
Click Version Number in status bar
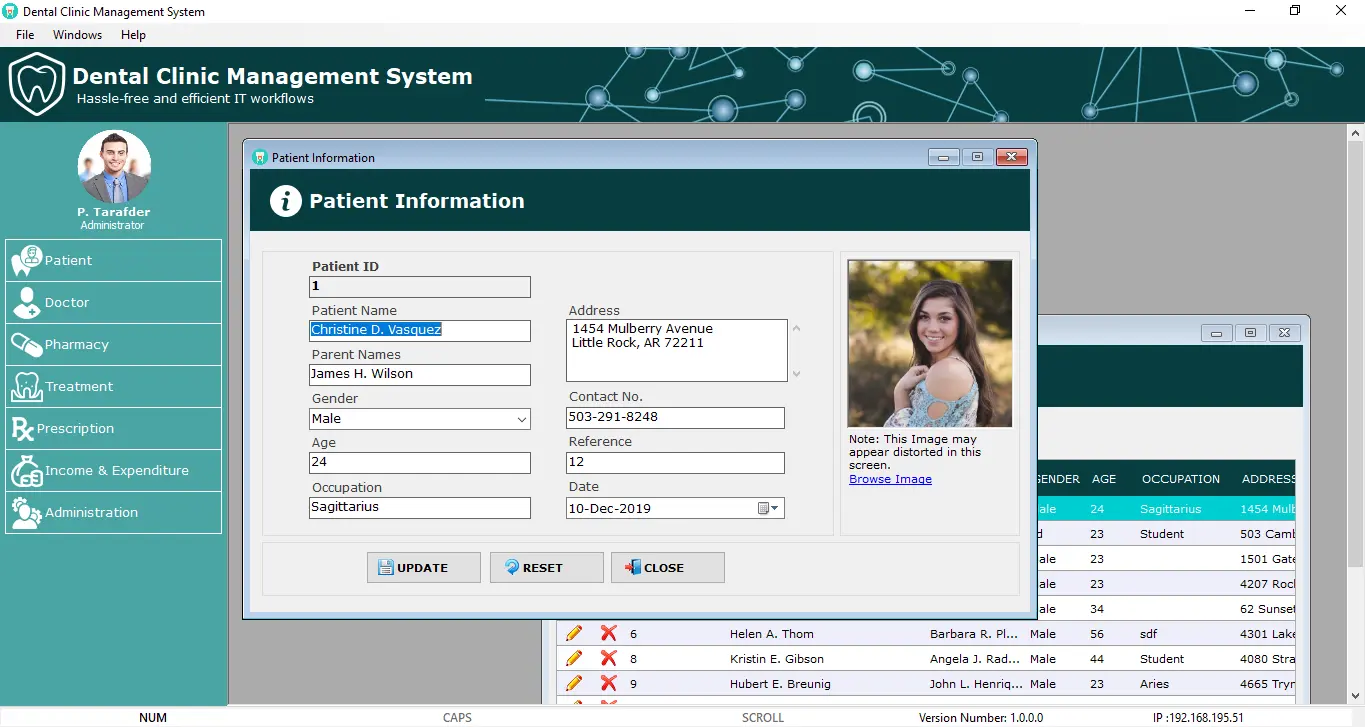[981, 718]
